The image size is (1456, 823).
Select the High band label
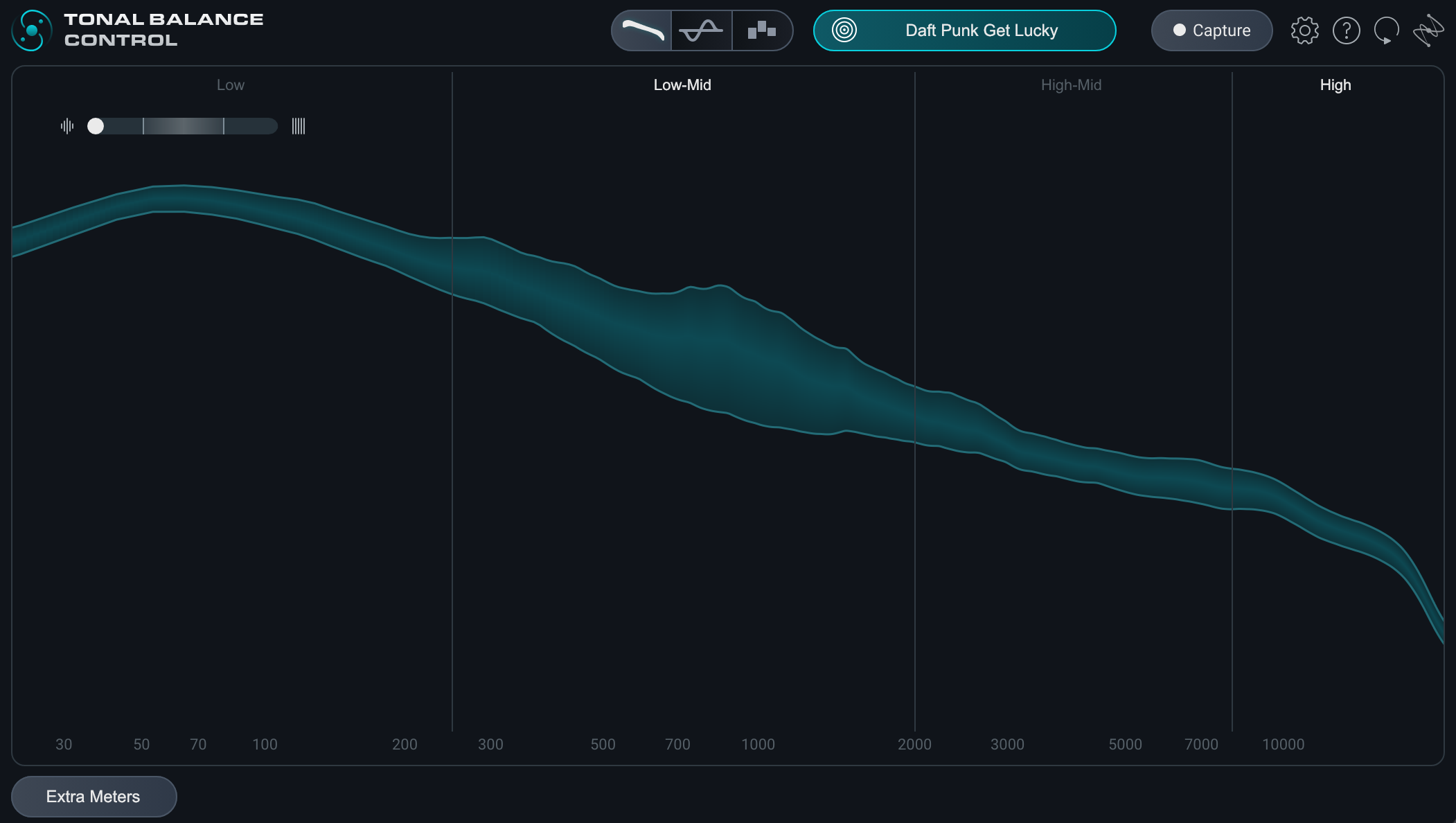coord(1335,85)
